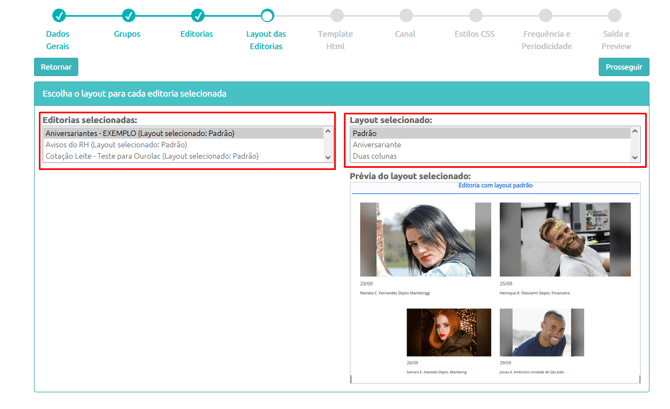670x409 pixels.
Task: Open the Grupos step label
Action: coord(127,34)
